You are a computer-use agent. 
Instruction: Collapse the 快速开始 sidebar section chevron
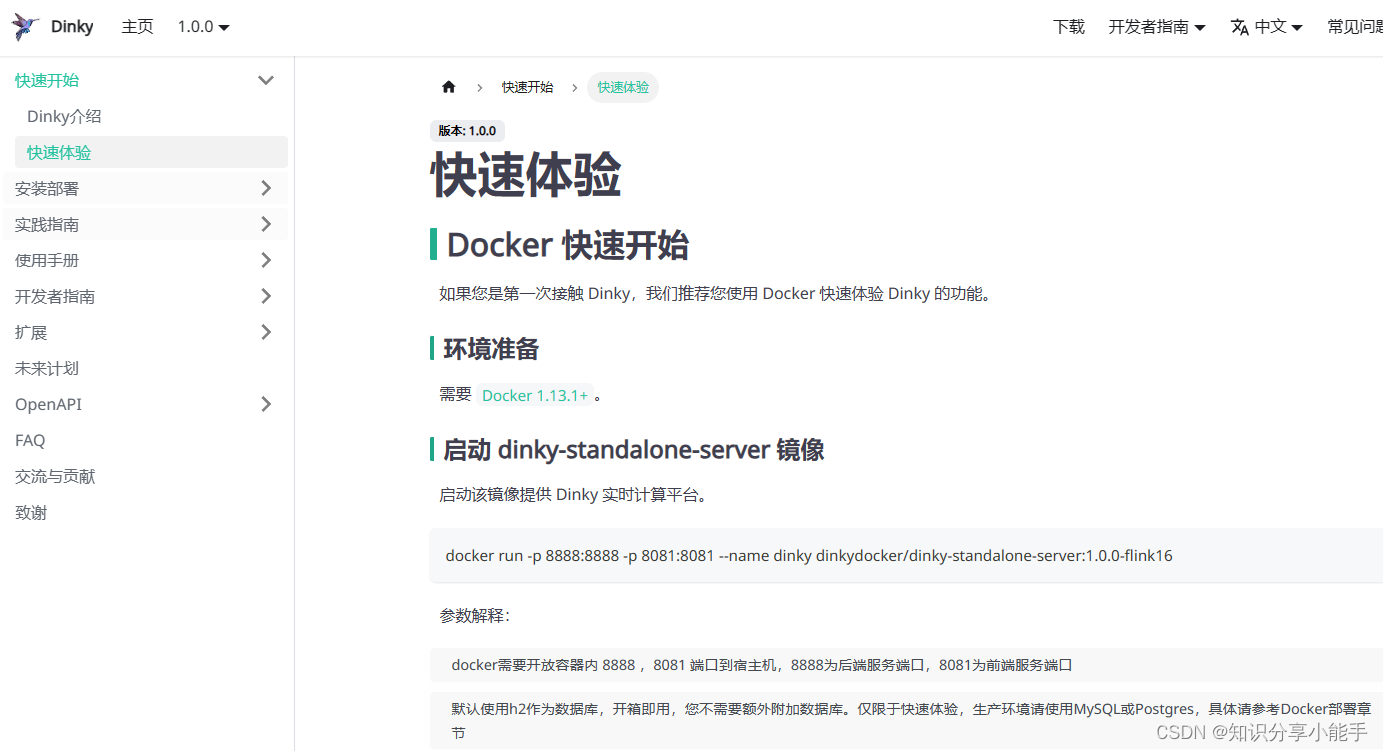pyautogui.click(x=266, y=80)
